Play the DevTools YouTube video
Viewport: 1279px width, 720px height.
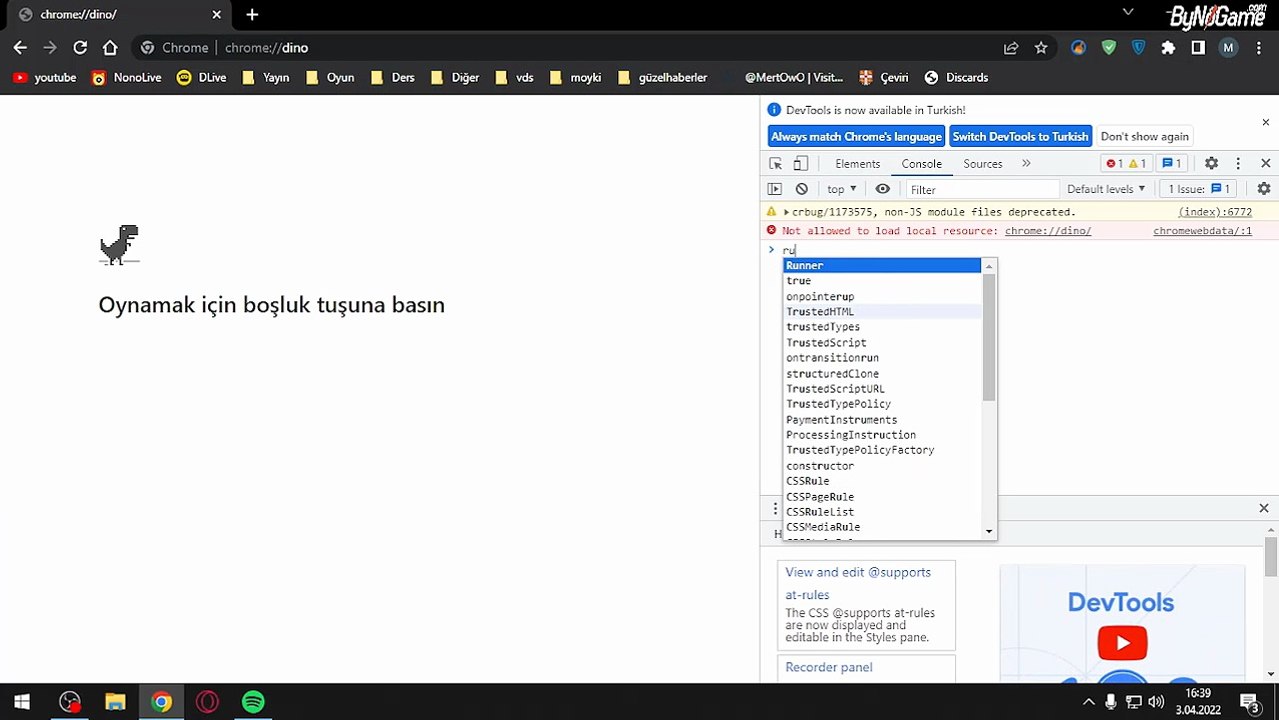click(x=1121, y=642)
